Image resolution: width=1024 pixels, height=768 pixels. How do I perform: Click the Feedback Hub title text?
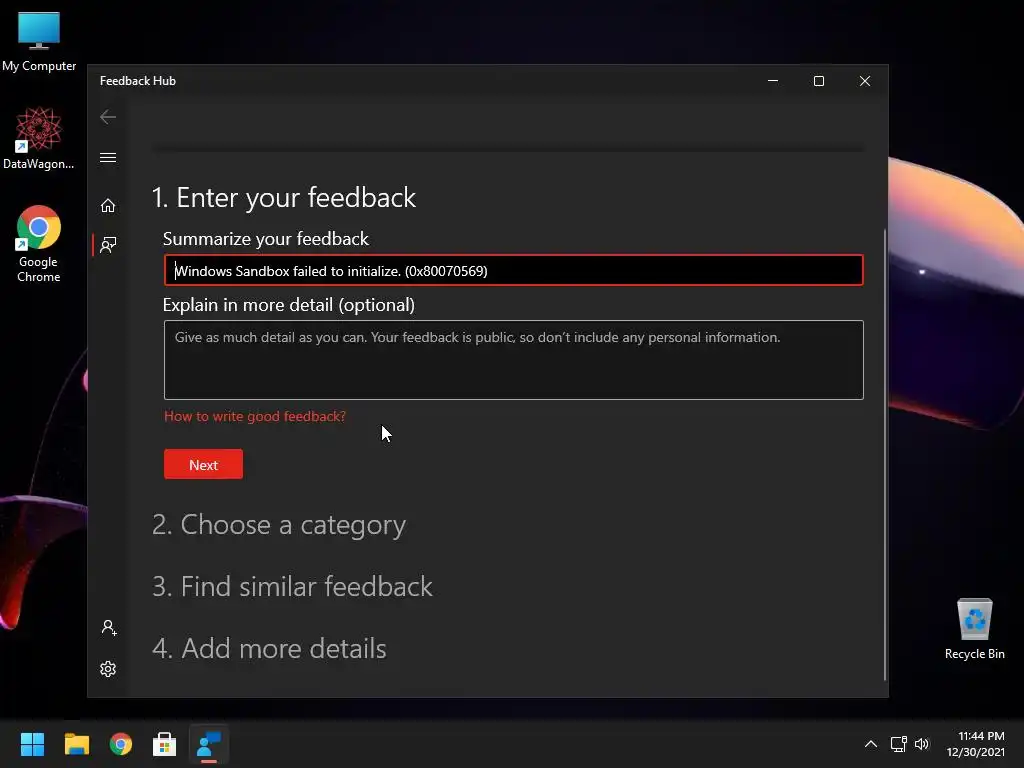[x=138, y=81]
